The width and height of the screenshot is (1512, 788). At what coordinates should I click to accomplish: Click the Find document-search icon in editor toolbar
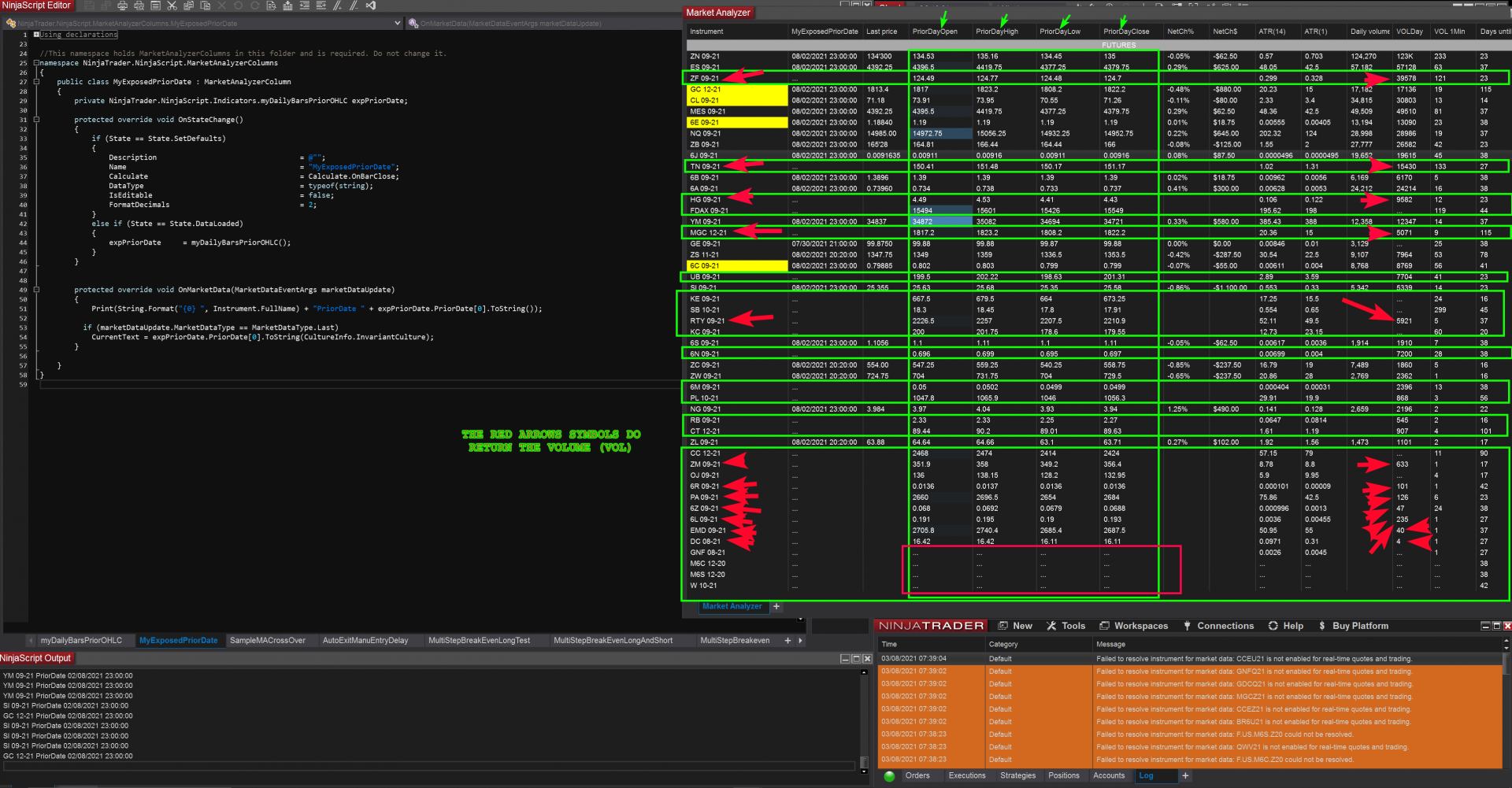pos(271,6)
